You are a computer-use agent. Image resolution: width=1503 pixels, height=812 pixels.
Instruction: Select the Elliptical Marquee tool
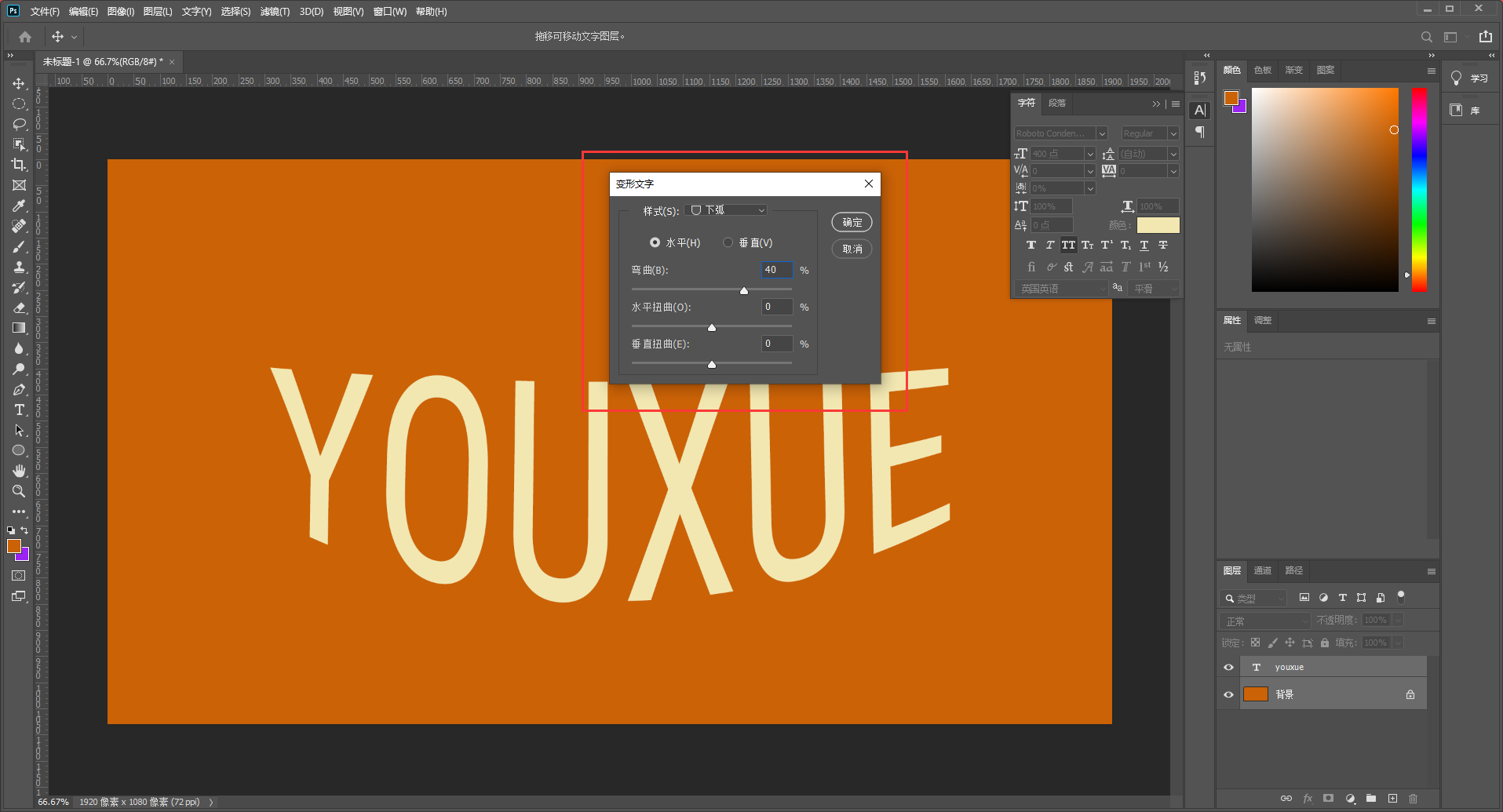(x=19, y=104)
